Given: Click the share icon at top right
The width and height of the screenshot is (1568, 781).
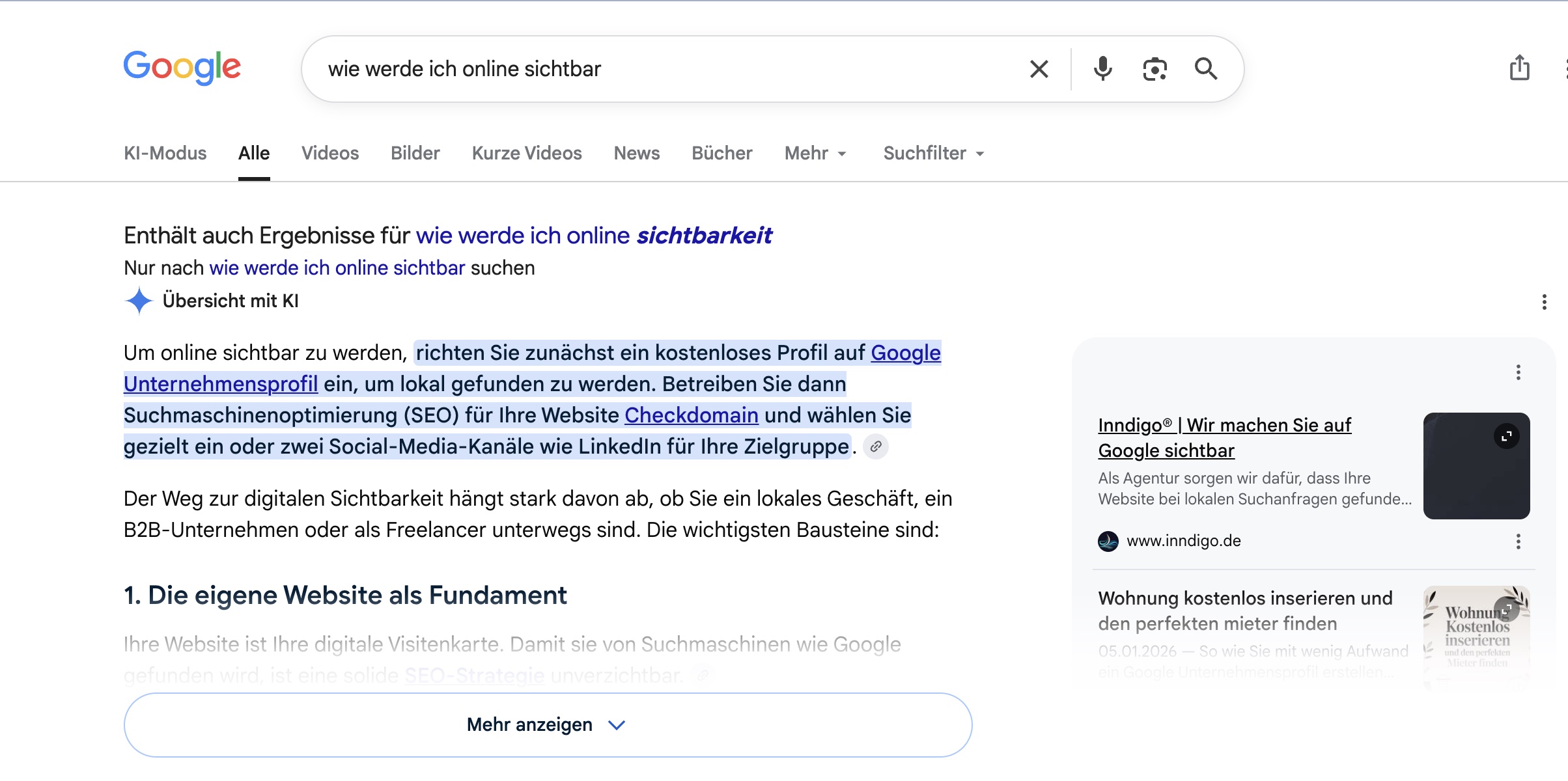Looking at the screenshot, I should (x=1520, y=68).
